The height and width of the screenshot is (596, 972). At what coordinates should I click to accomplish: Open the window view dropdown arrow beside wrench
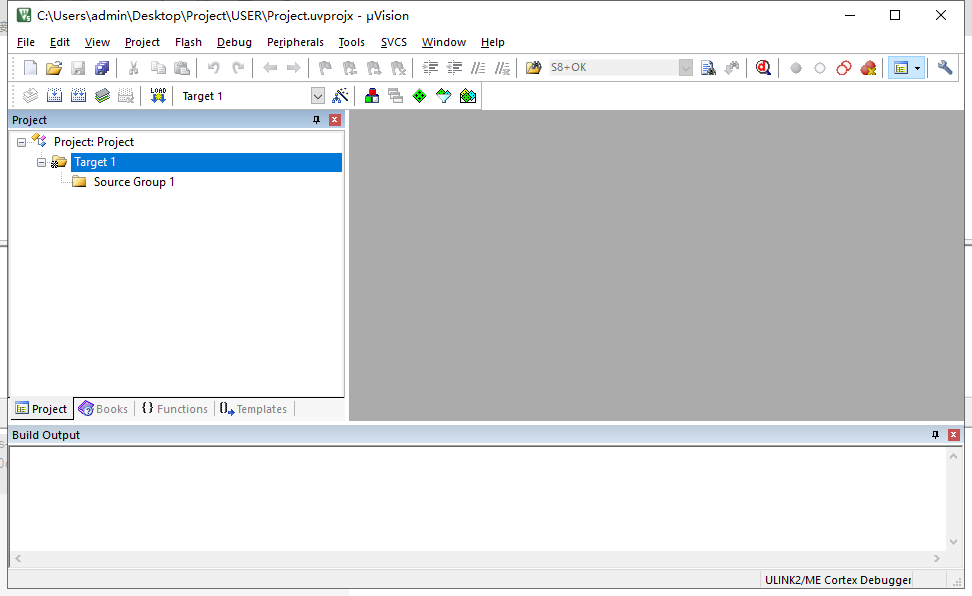[x=917, y=68]
